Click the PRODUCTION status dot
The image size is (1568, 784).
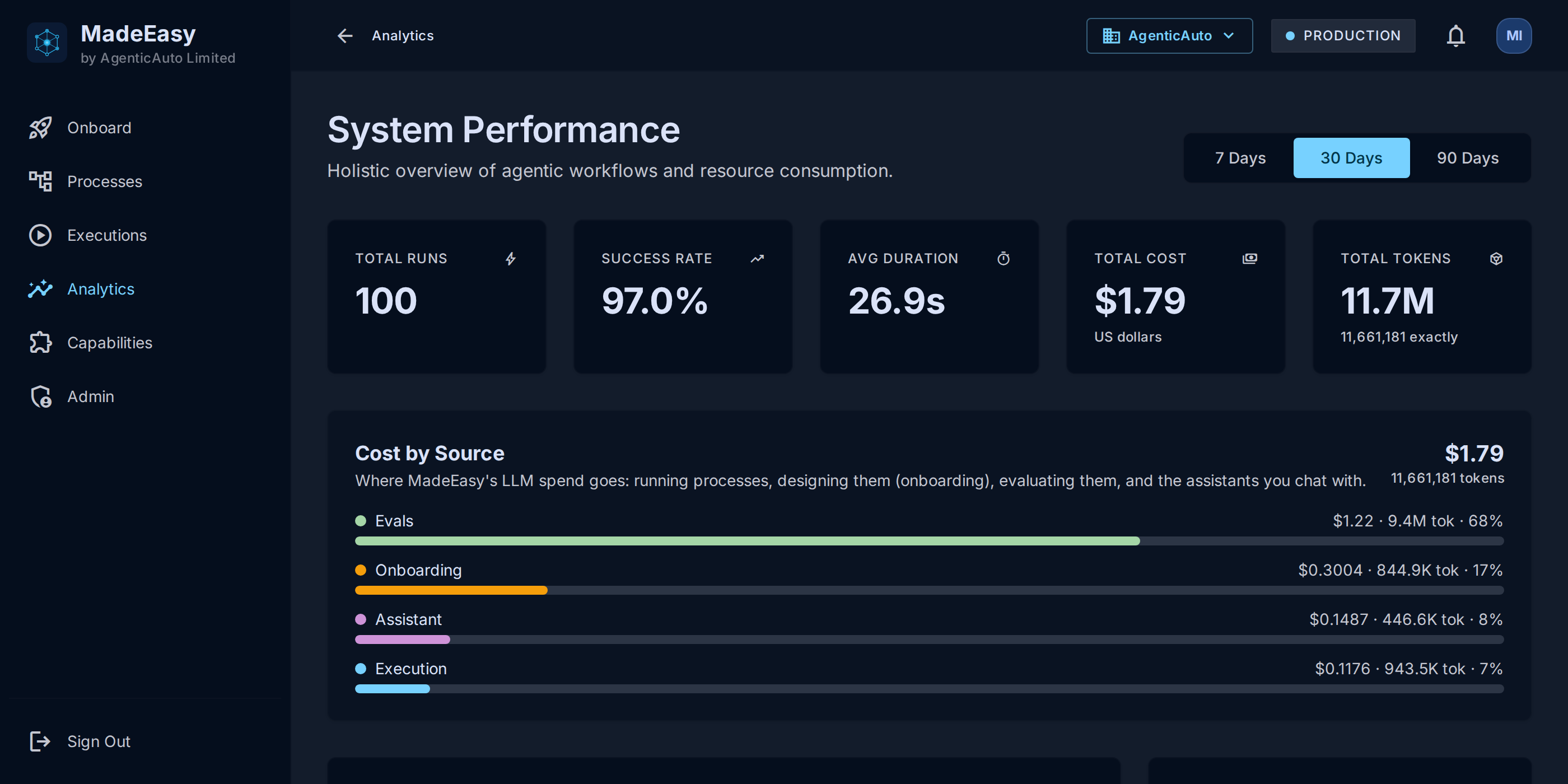pyautogui.click(x=1289, y=36)
